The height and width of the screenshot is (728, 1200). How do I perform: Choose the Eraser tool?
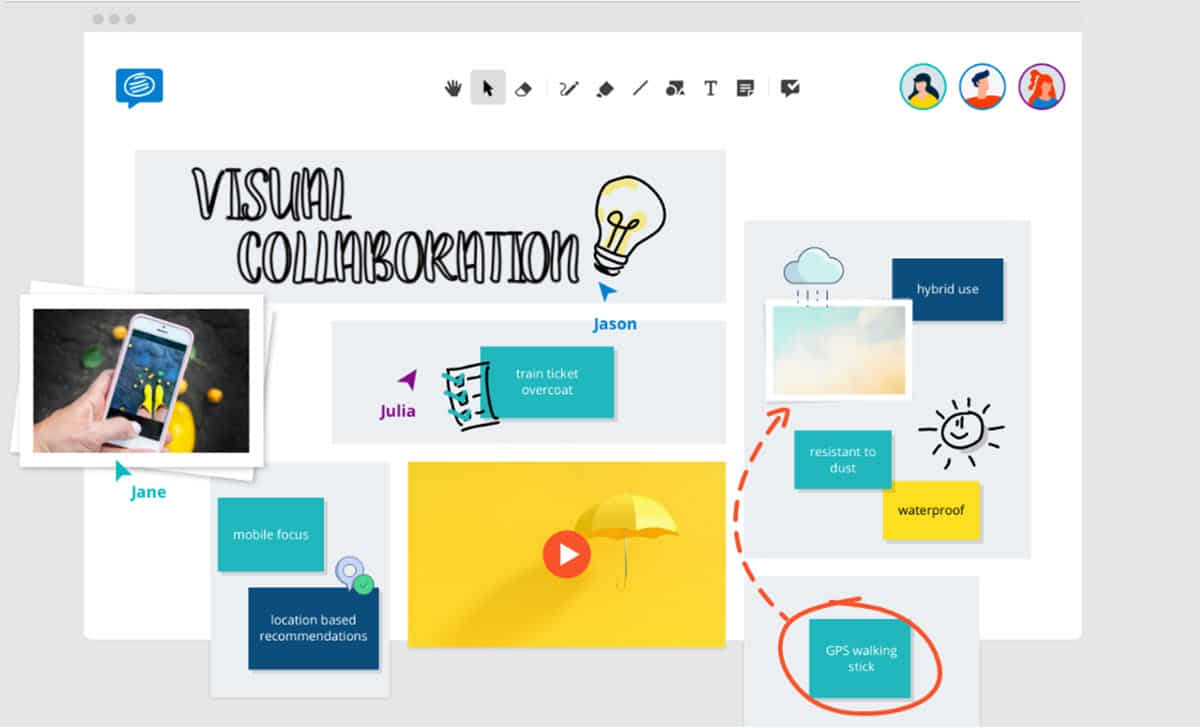523,88
